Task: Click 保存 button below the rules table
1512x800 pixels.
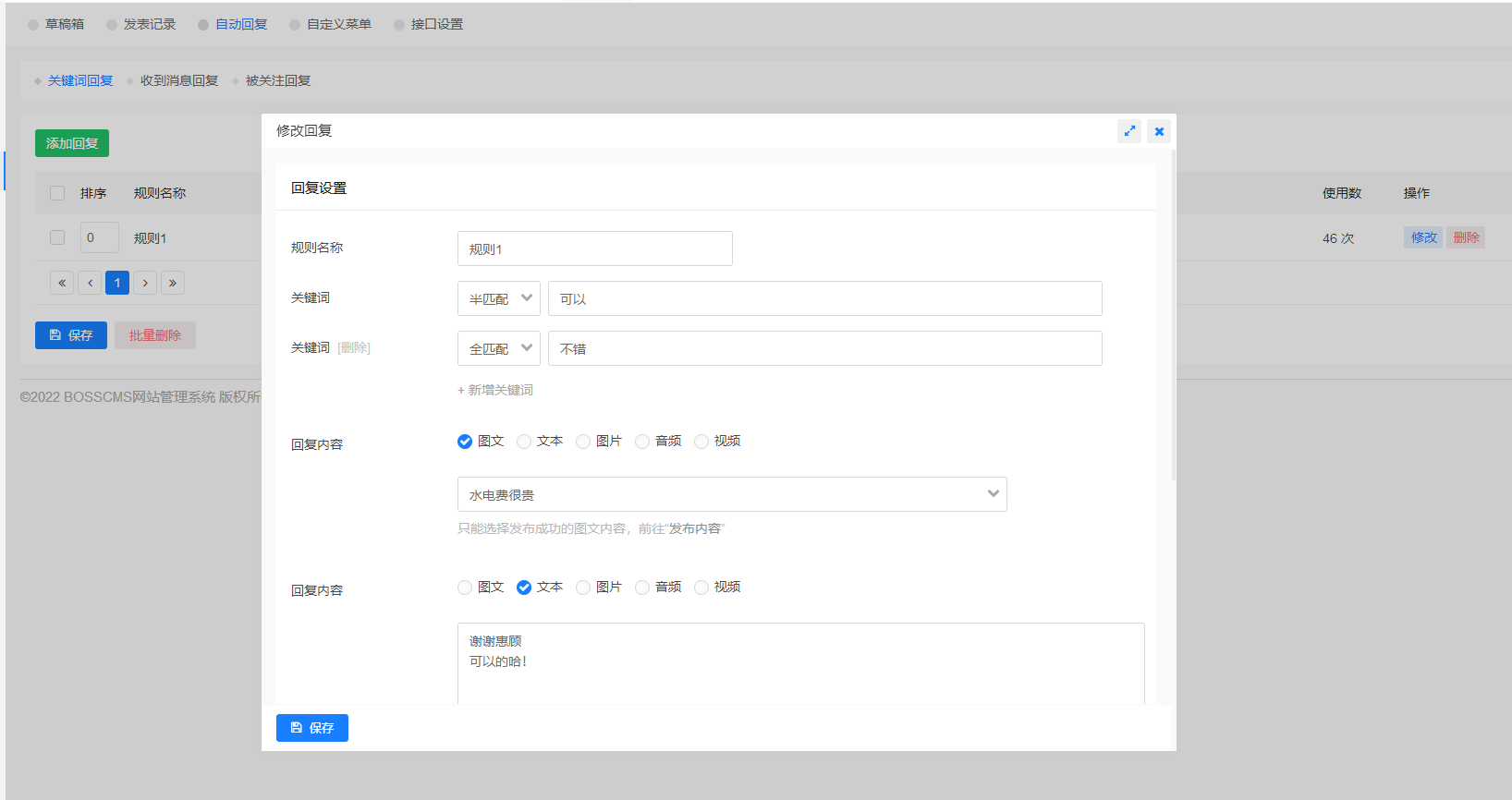Action: (71, 335)
